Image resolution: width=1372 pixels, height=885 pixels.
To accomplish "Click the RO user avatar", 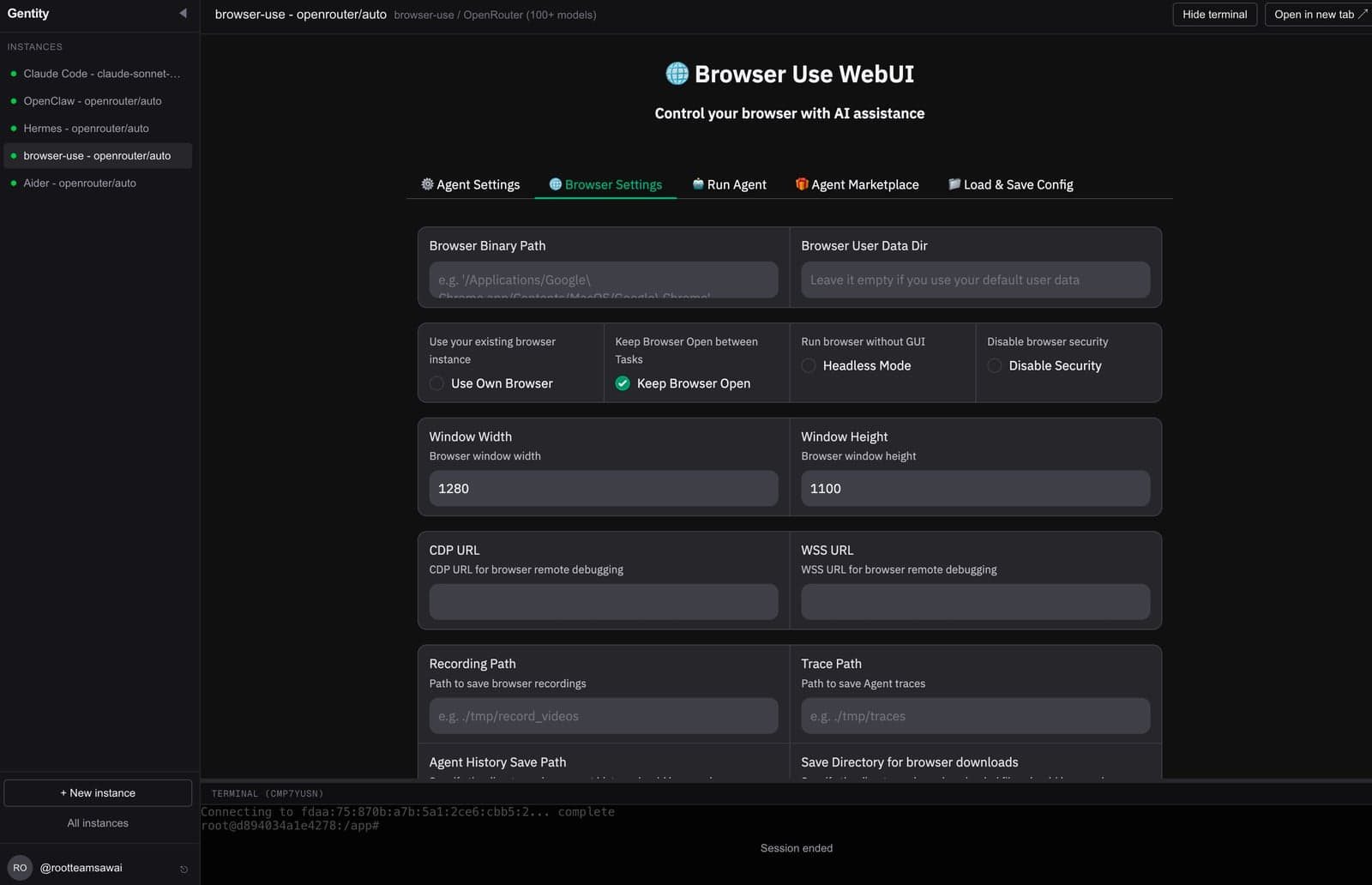I will pyautogui.click(x=20, y=868).
